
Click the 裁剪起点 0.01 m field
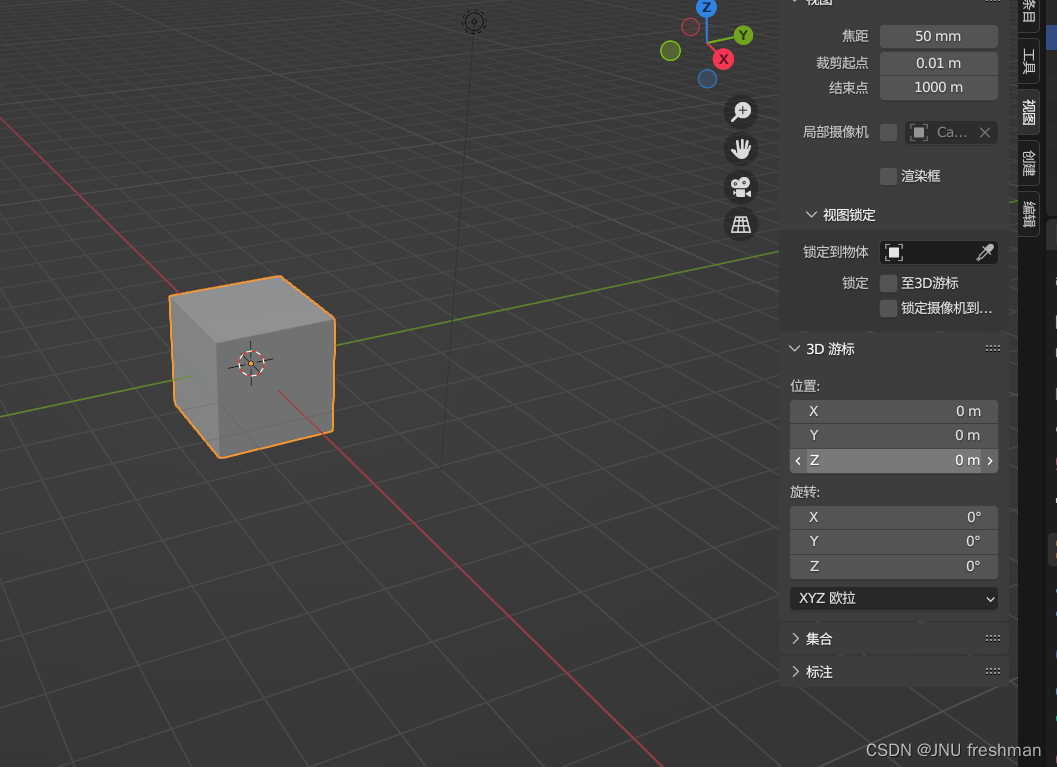click(x=938, y=63)
